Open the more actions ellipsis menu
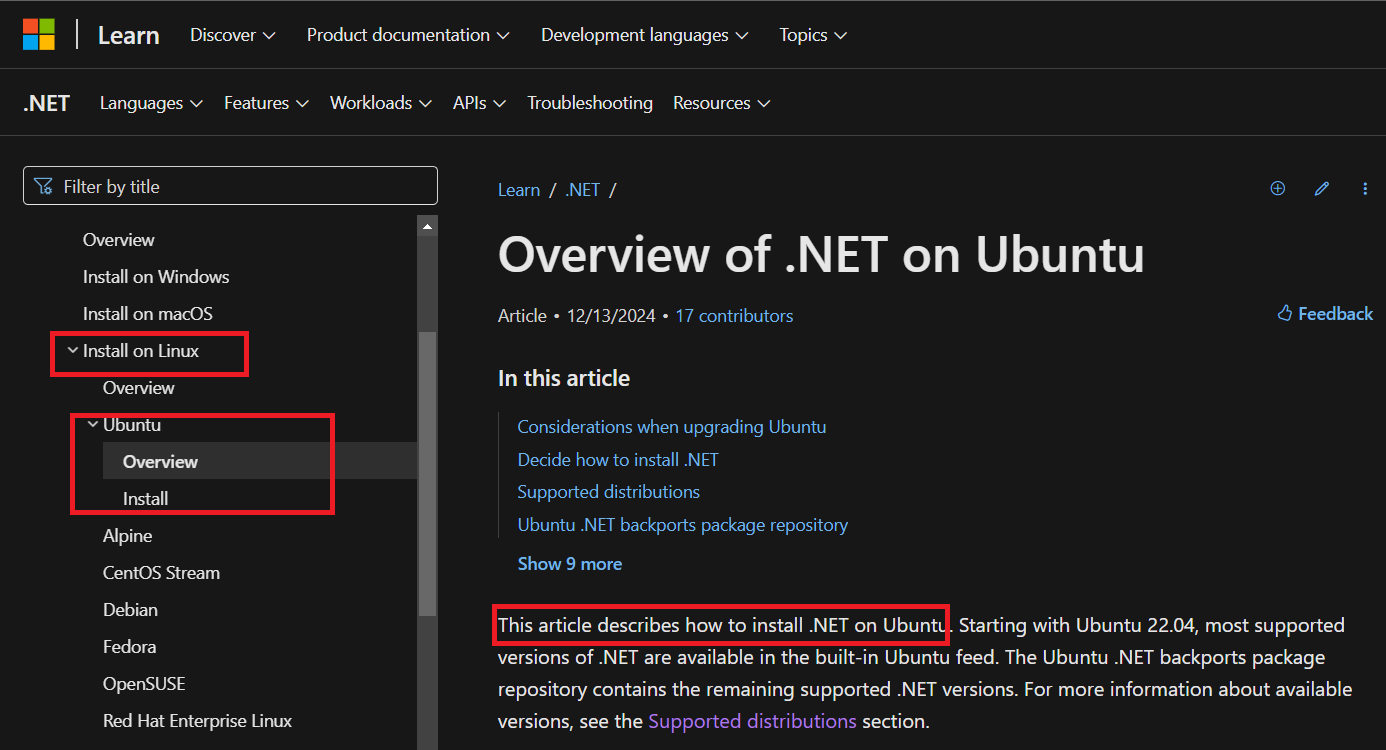1386x750 pixels. point(1365,188)
